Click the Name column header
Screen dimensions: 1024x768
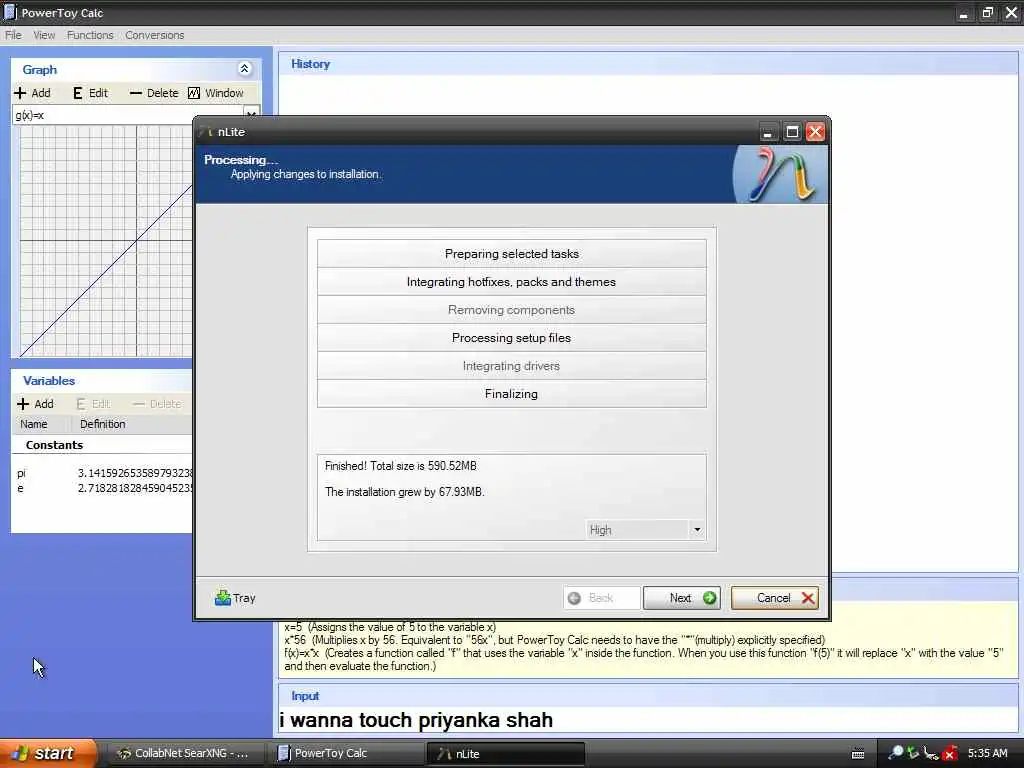click(34, 424)
